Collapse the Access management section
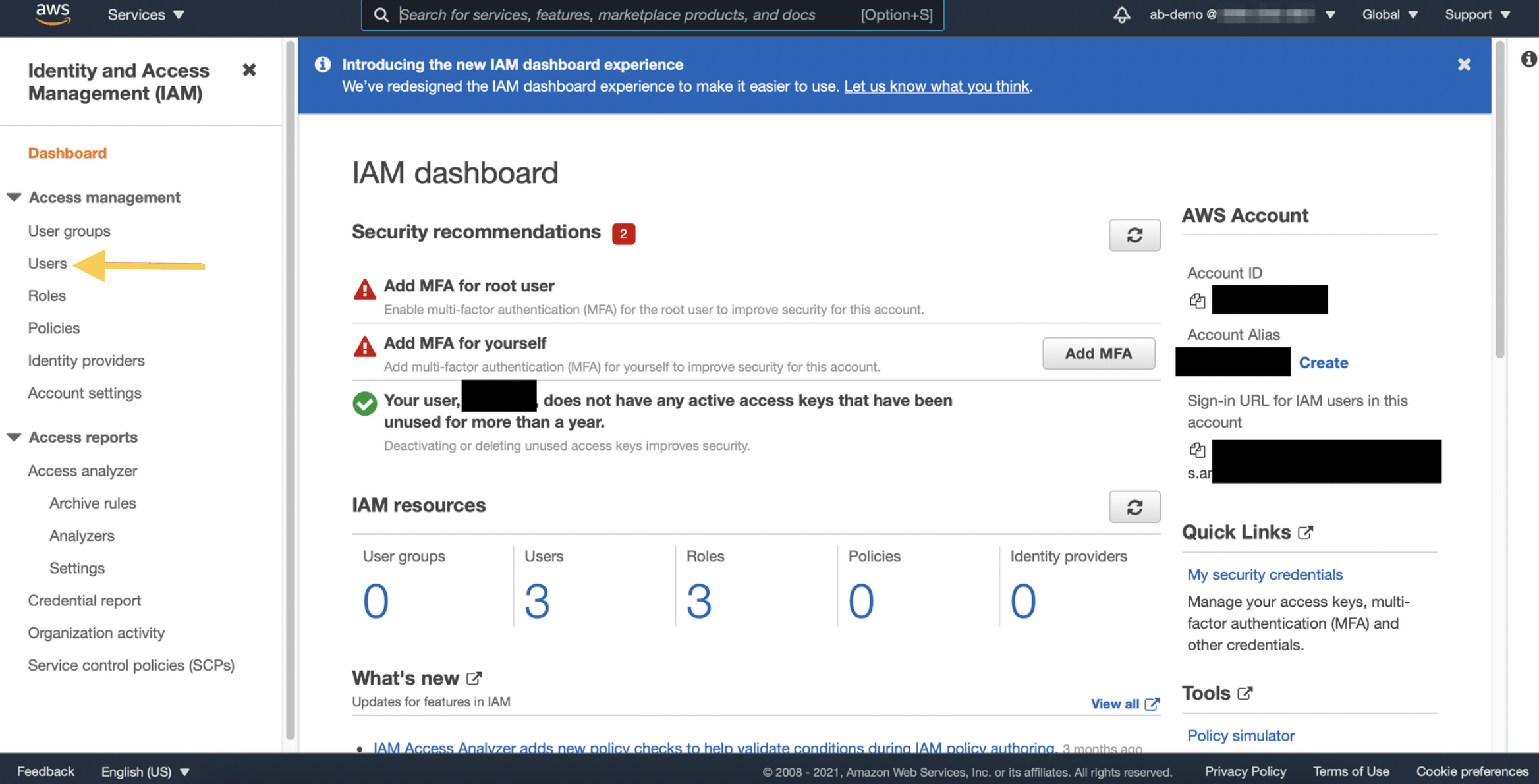 click(14, 197)
